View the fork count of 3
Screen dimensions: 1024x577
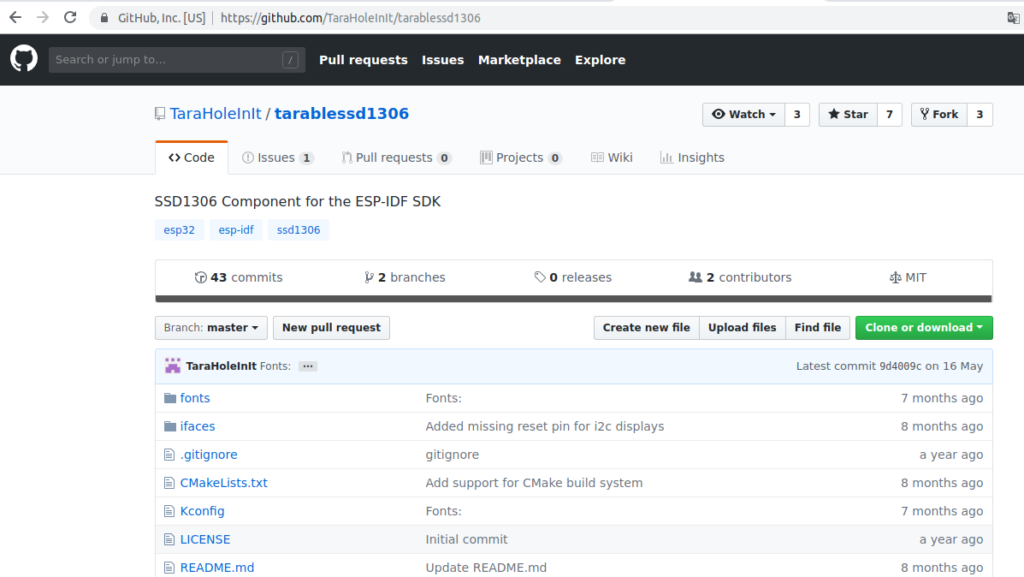point(980,114)
